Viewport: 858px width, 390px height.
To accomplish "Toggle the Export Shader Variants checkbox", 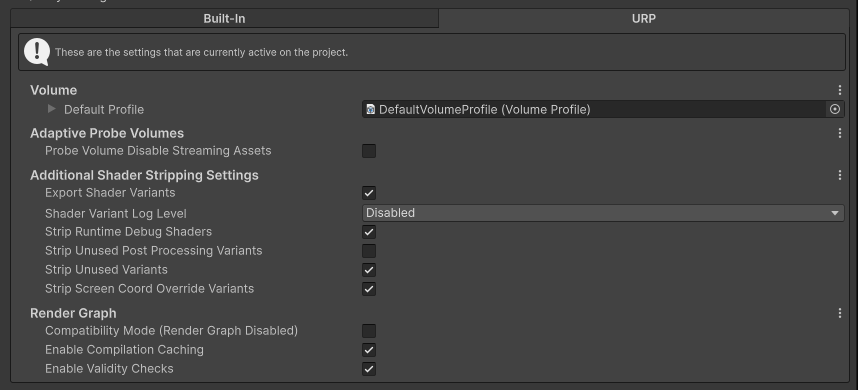I will (x=369, y=193).
